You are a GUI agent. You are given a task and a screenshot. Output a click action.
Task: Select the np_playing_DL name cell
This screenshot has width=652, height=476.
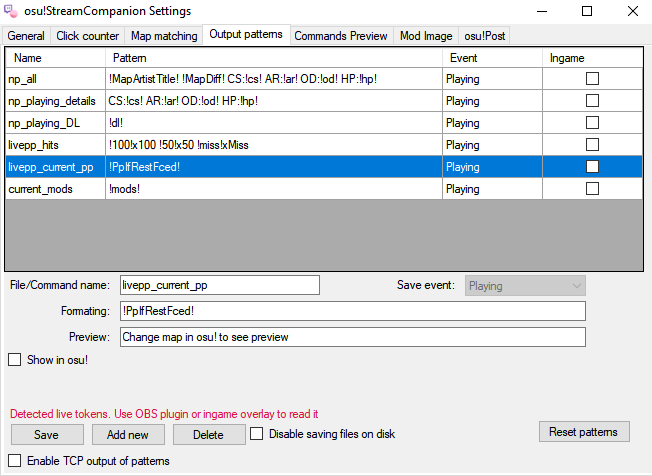(56, 123)
